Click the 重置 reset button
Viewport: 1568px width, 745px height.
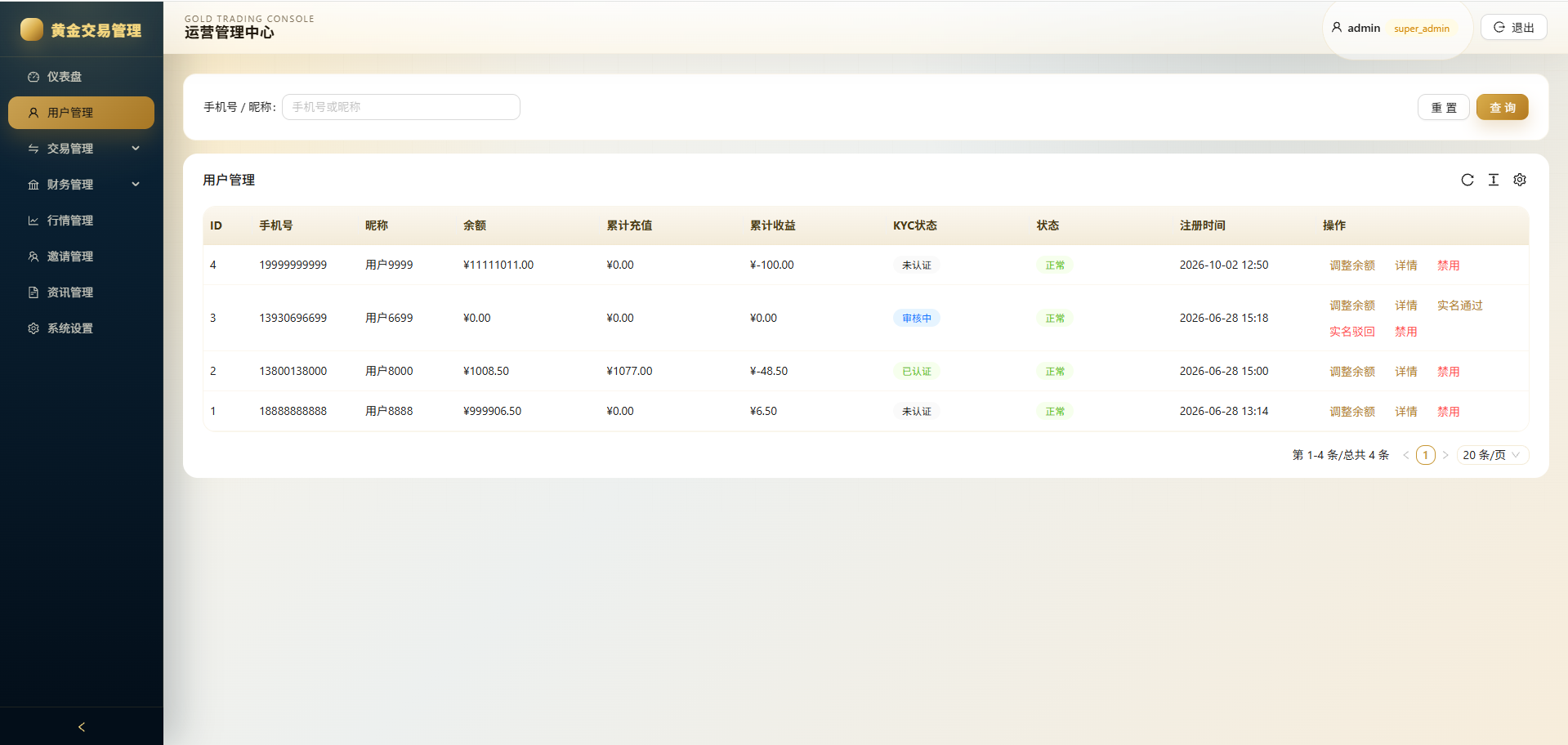pyautogui.click(x=1444, y=107)
